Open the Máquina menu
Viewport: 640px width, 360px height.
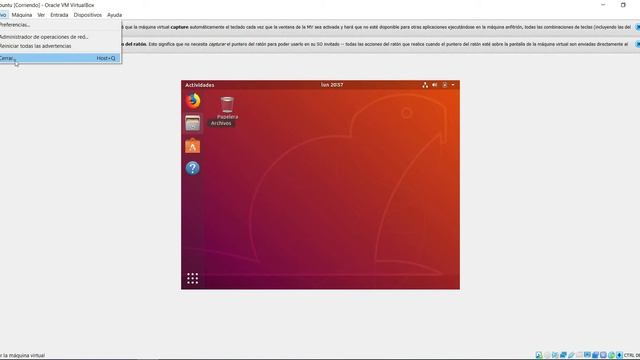click(x=22, y=15)
